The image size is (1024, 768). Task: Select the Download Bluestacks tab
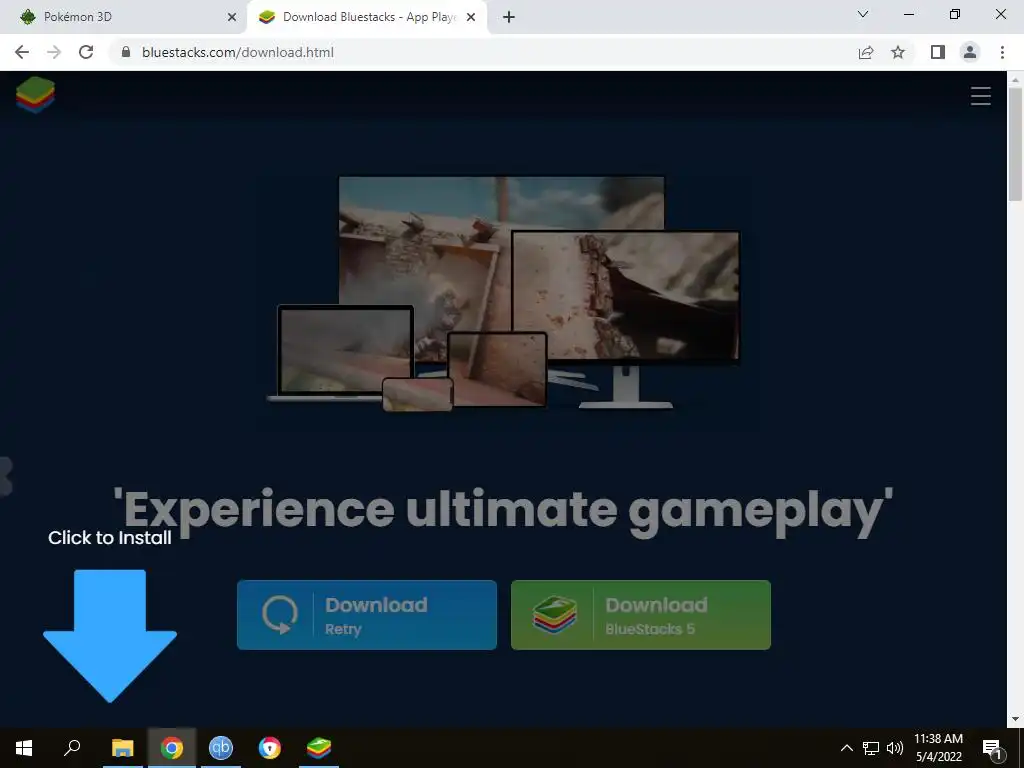(x=366, y=17)
